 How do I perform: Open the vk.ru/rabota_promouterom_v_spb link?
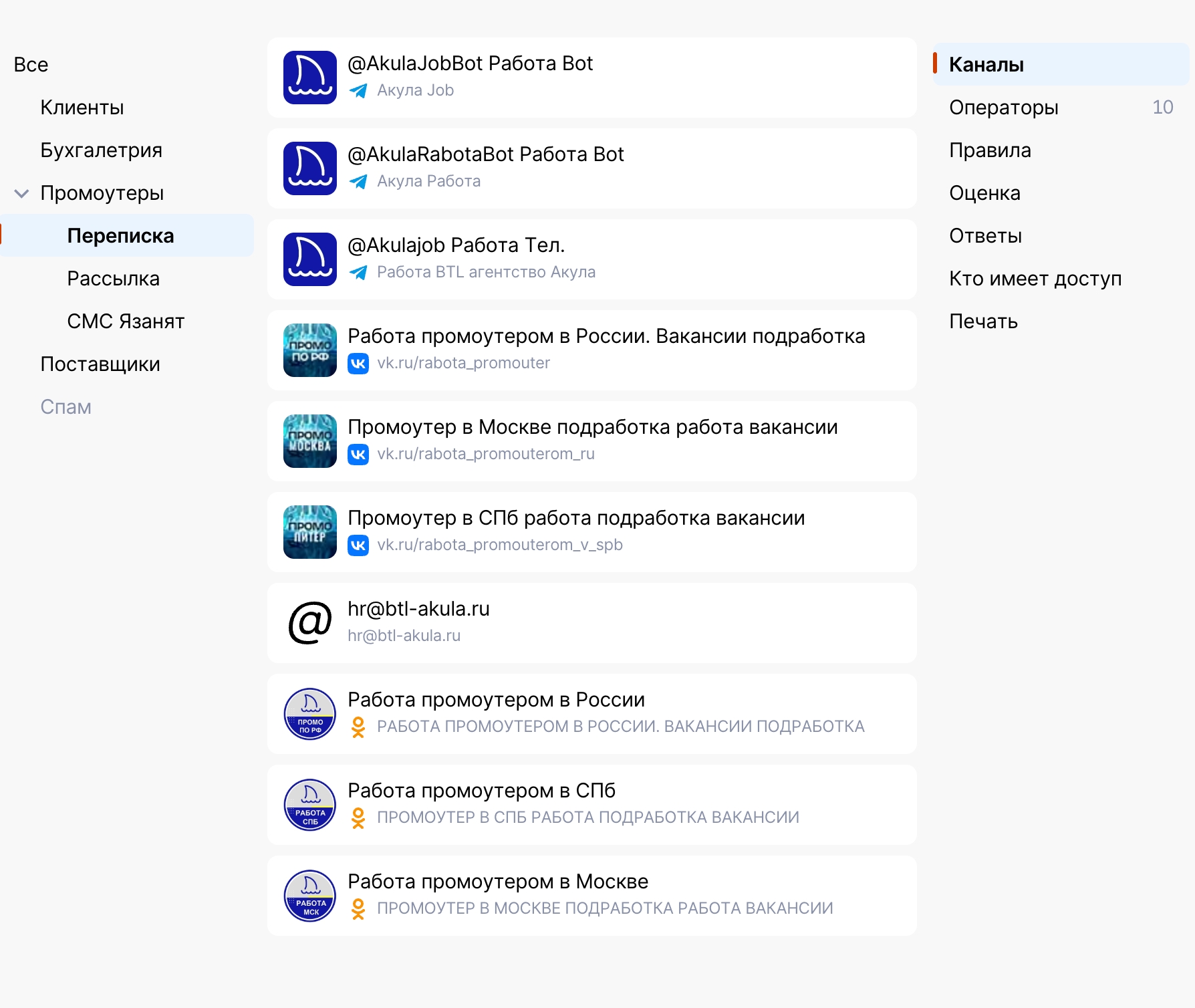[499, 545]
